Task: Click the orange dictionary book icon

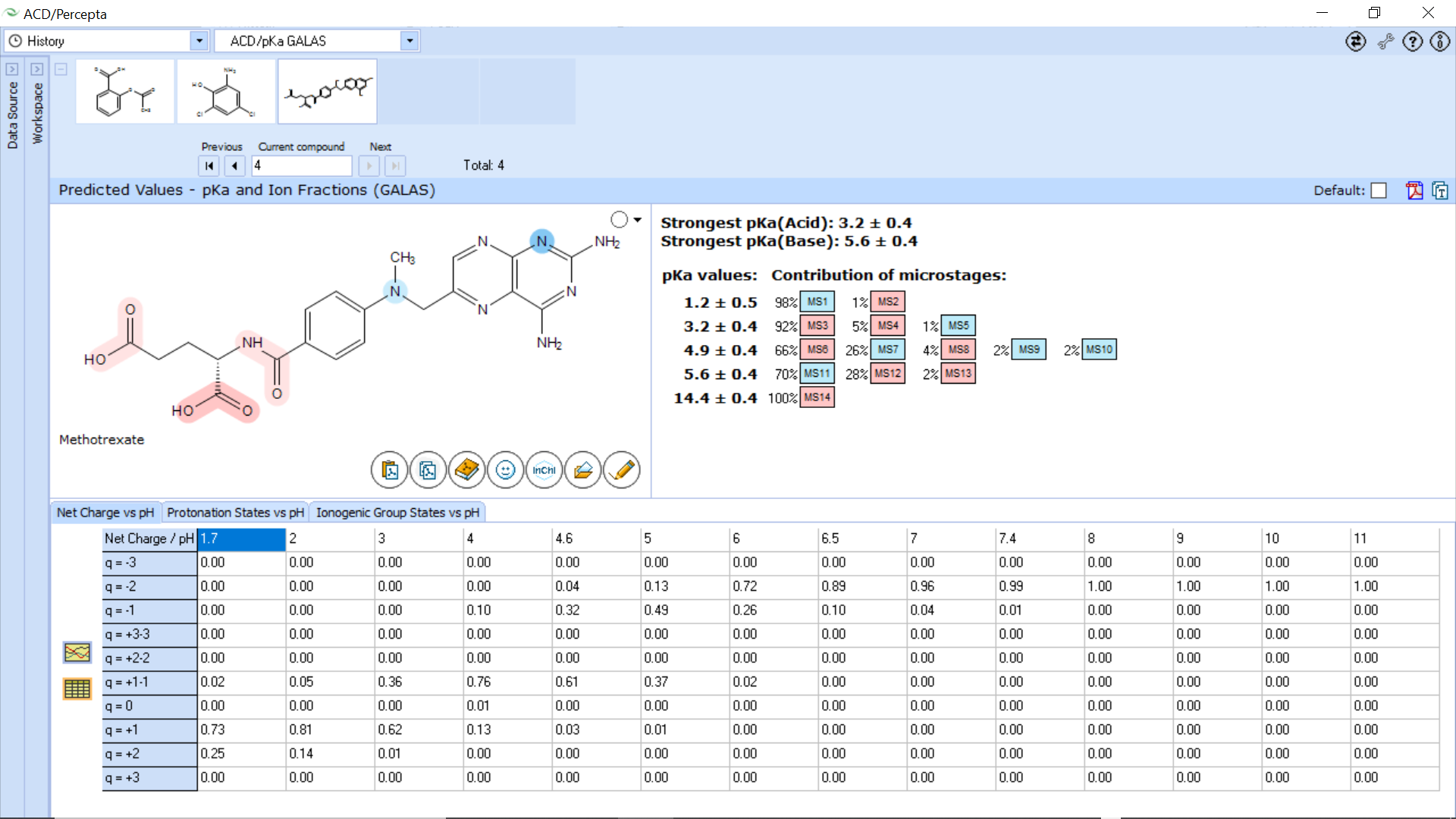Action: [466, 470]
